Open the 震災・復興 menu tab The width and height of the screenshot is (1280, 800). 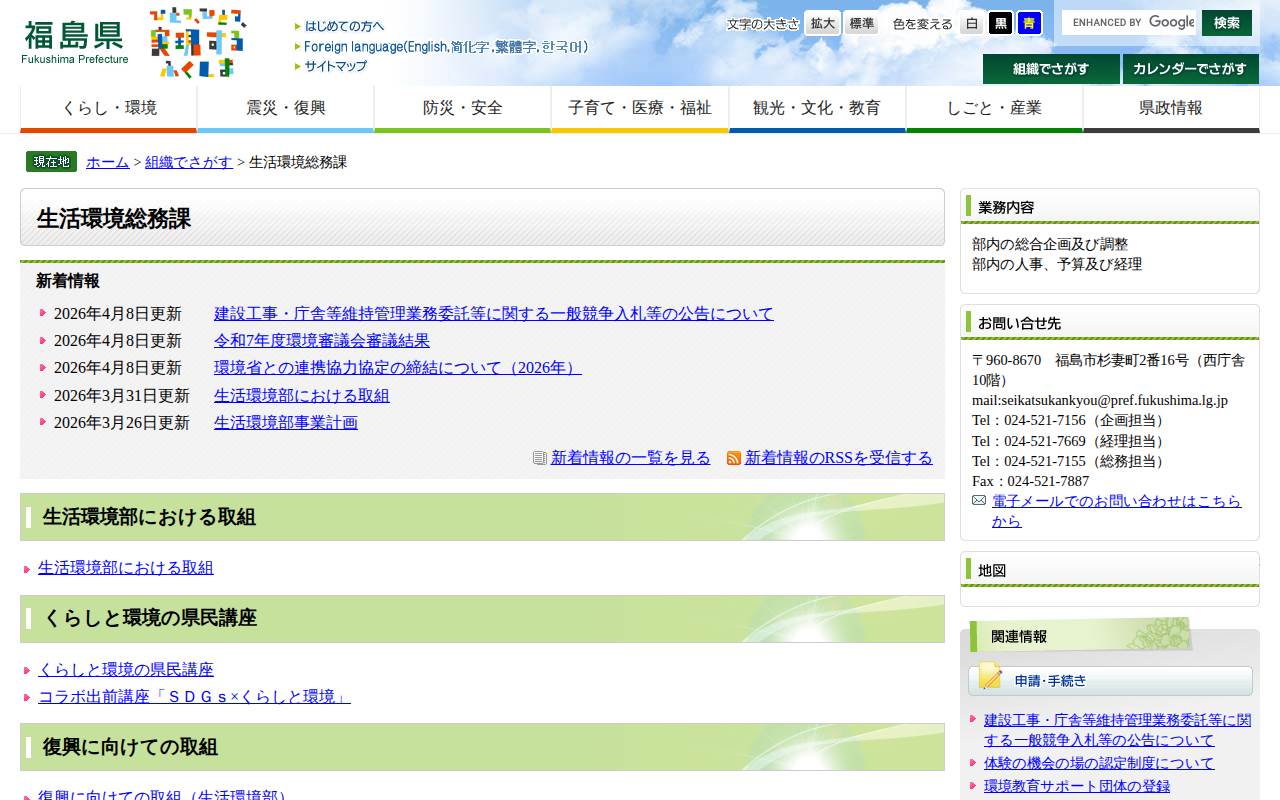point(286,109)
